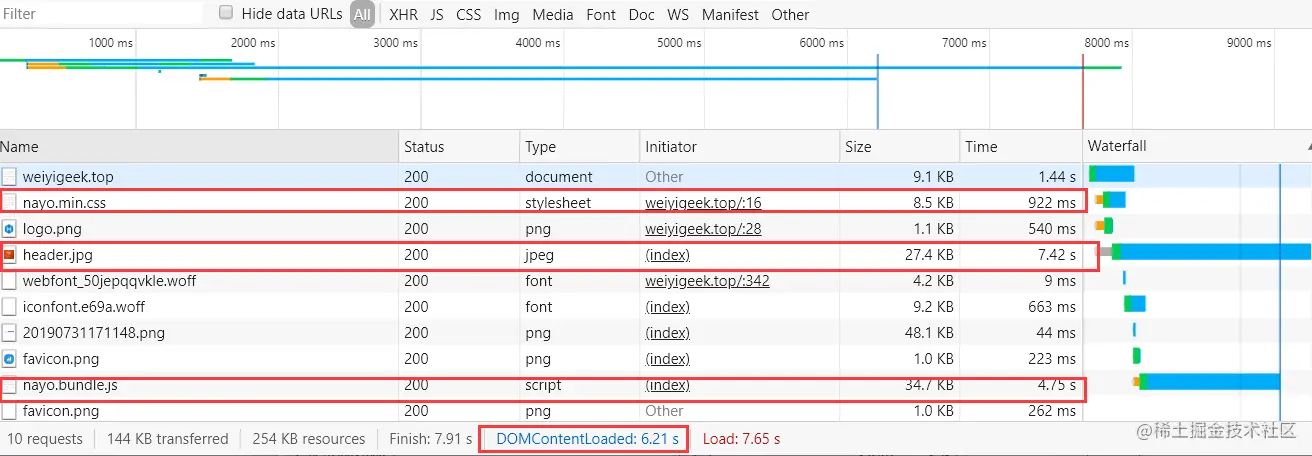Sort by the Type column header
This screenshot has height=456, width=1312.
point(580,146)
